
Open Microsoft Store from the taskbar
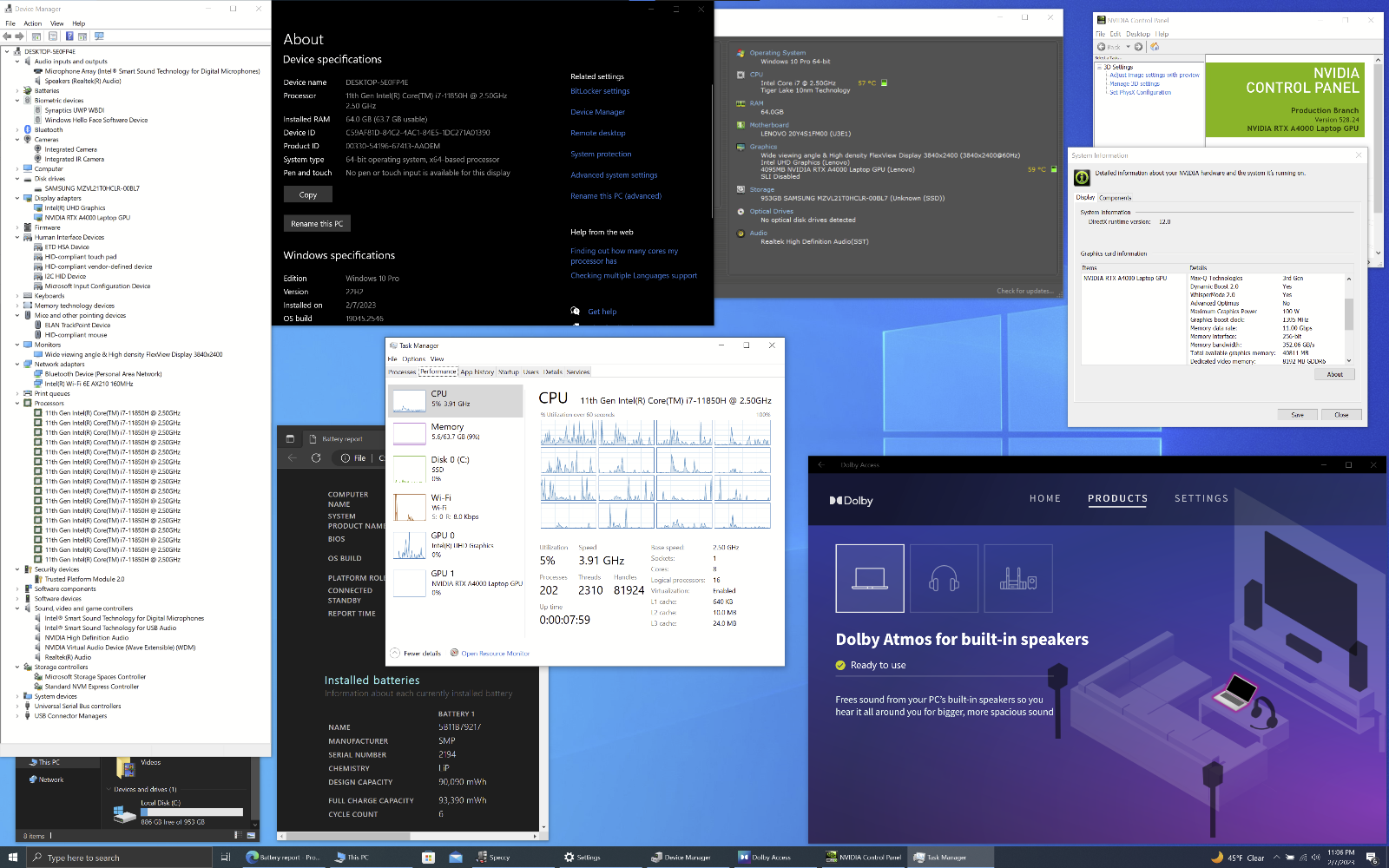tap(428, 857)
